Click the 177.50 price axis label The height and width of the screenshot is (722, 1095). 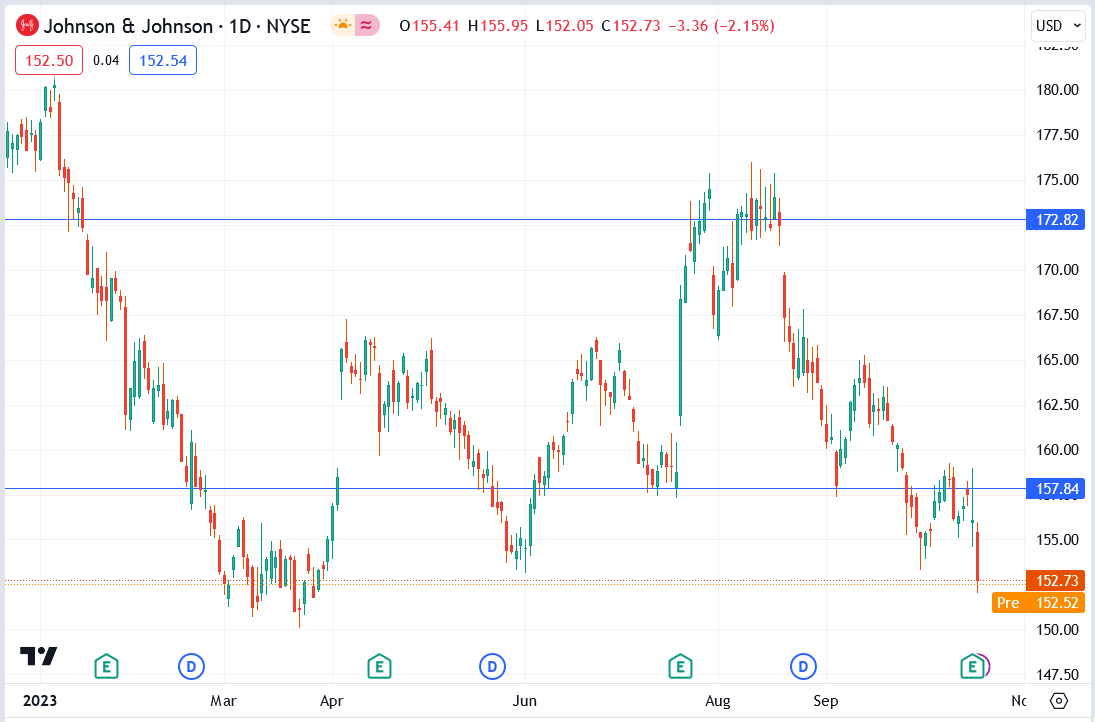pyautogui.click(x=1057, y=135)
